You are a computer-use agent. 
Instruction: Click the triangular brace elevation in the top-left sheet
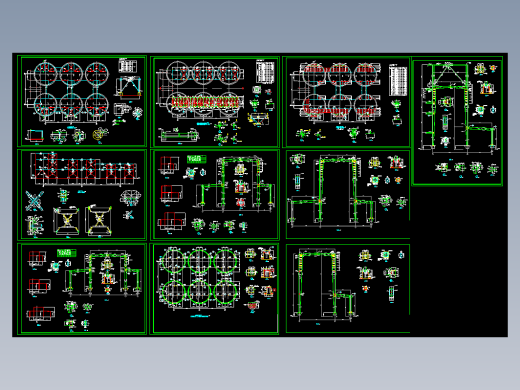tap(129, 87)
